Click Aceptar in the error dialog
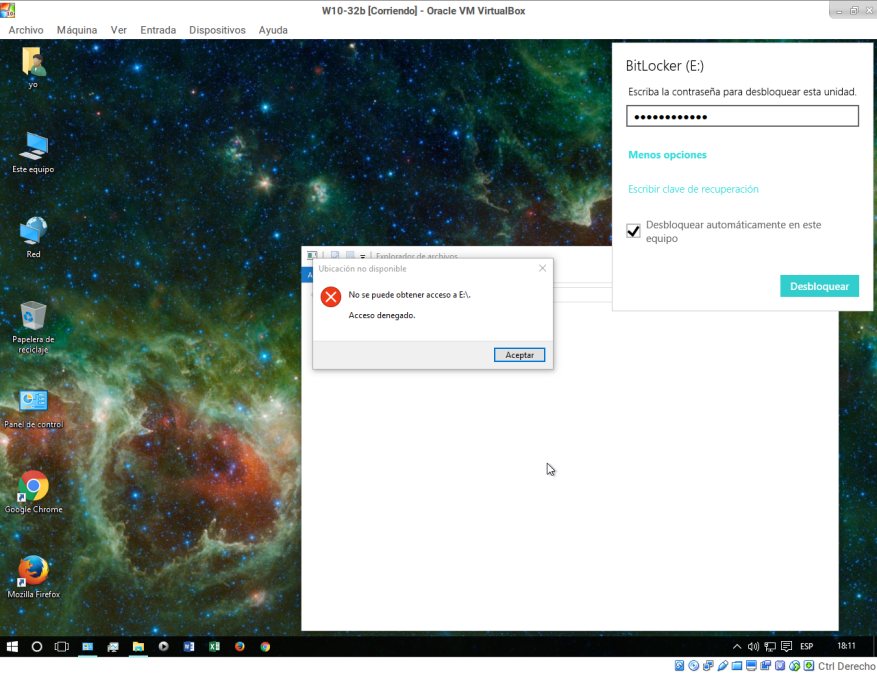The width and height of the screenshot is (877, 674). pyautogui.click(x=519, y=355)
